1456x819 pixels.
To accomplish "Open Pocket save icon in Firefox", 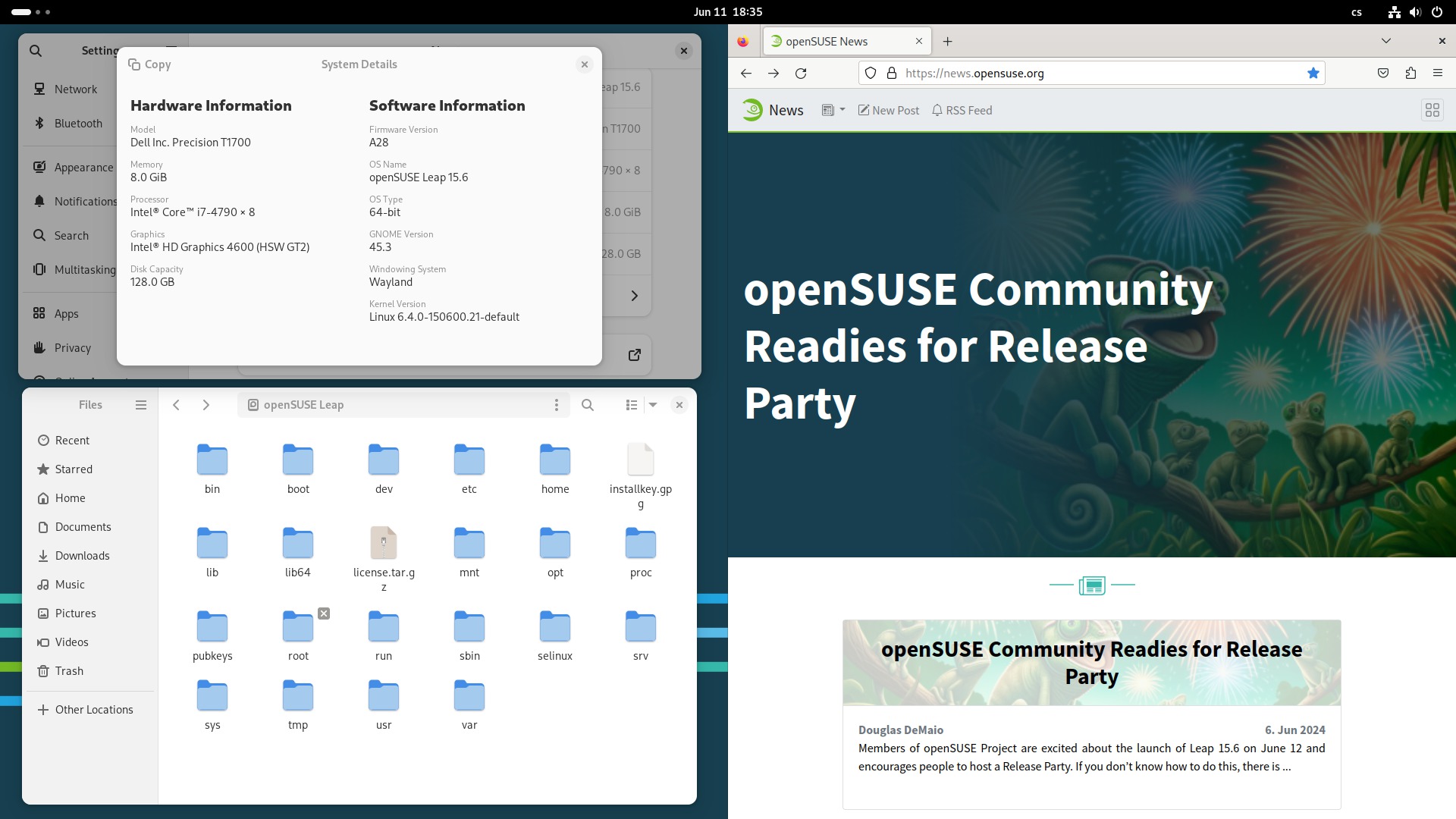I will point(1383,74).
